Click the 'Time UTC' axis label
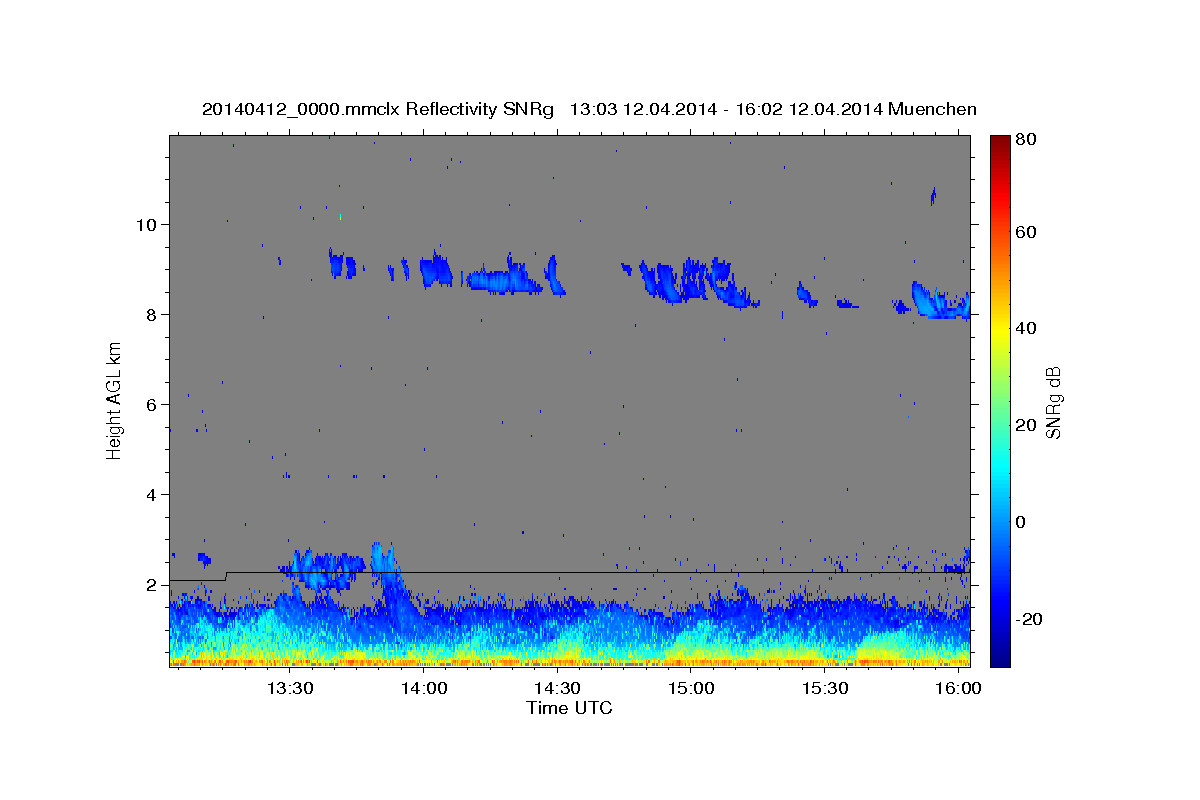Screen dimensions: 1200x800 point(569,708)
